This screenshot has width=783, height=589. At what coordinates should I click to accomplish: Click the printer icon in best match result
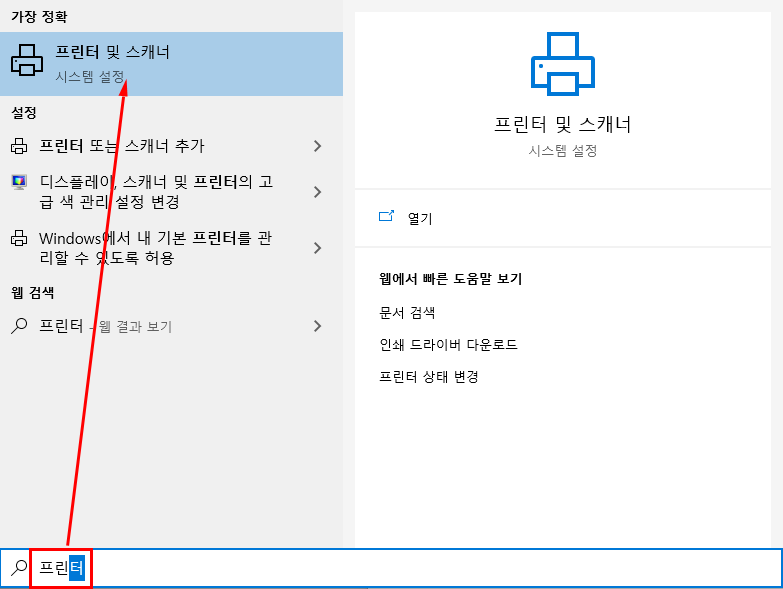click(27, 60)
